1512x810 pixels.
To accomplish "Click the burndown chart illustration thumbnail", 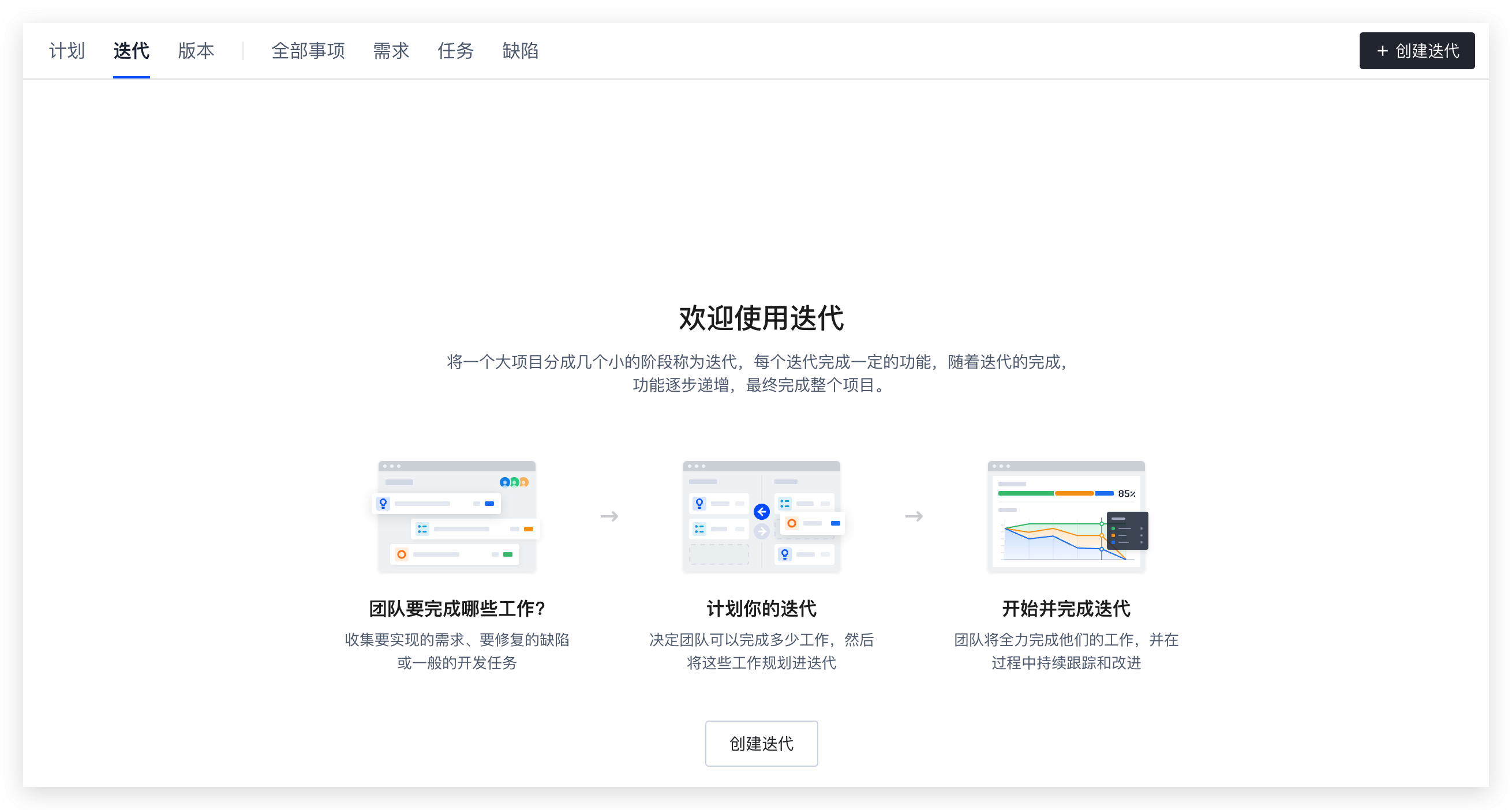I will pyautogui.click(x=1067, y=516).
